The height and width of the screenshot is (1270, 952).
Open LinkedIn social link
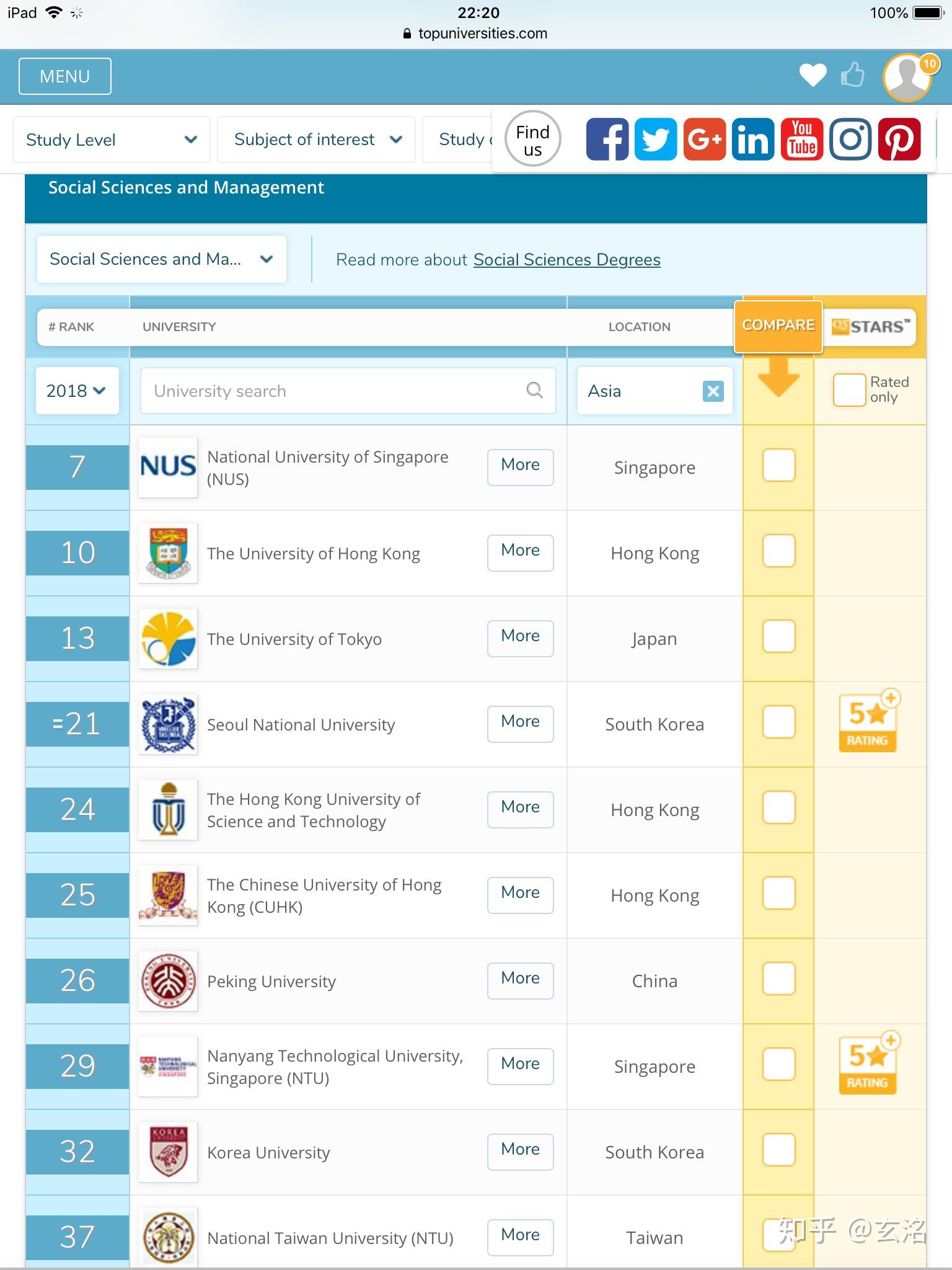pos(753,139)
